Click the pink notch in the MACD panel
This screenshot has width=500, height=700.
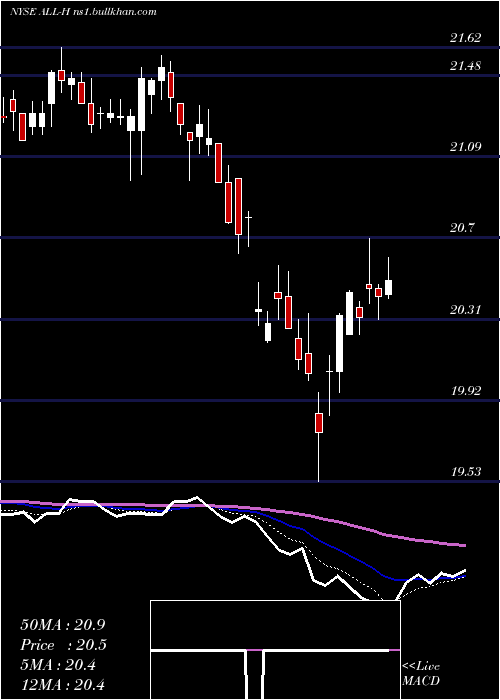(255, 650)
